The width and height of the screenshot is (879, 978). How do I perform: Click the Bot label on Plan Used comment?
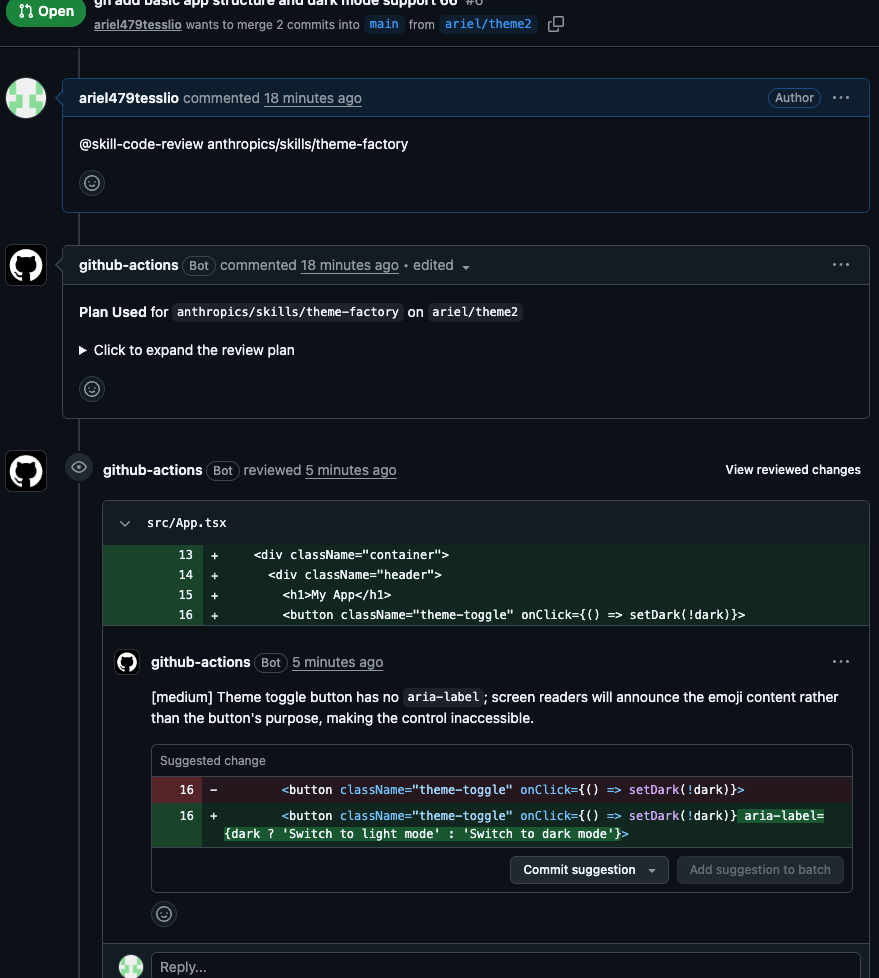pos(198,266)
